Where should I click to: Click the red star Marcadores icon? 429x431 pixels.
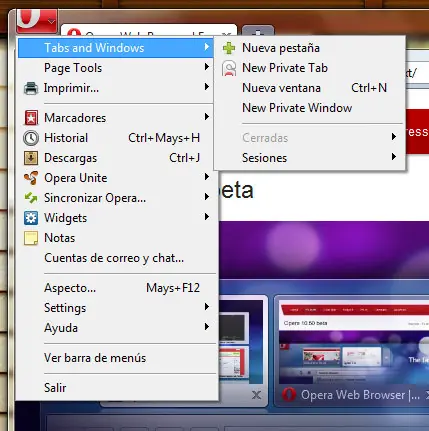pos(31,118)
